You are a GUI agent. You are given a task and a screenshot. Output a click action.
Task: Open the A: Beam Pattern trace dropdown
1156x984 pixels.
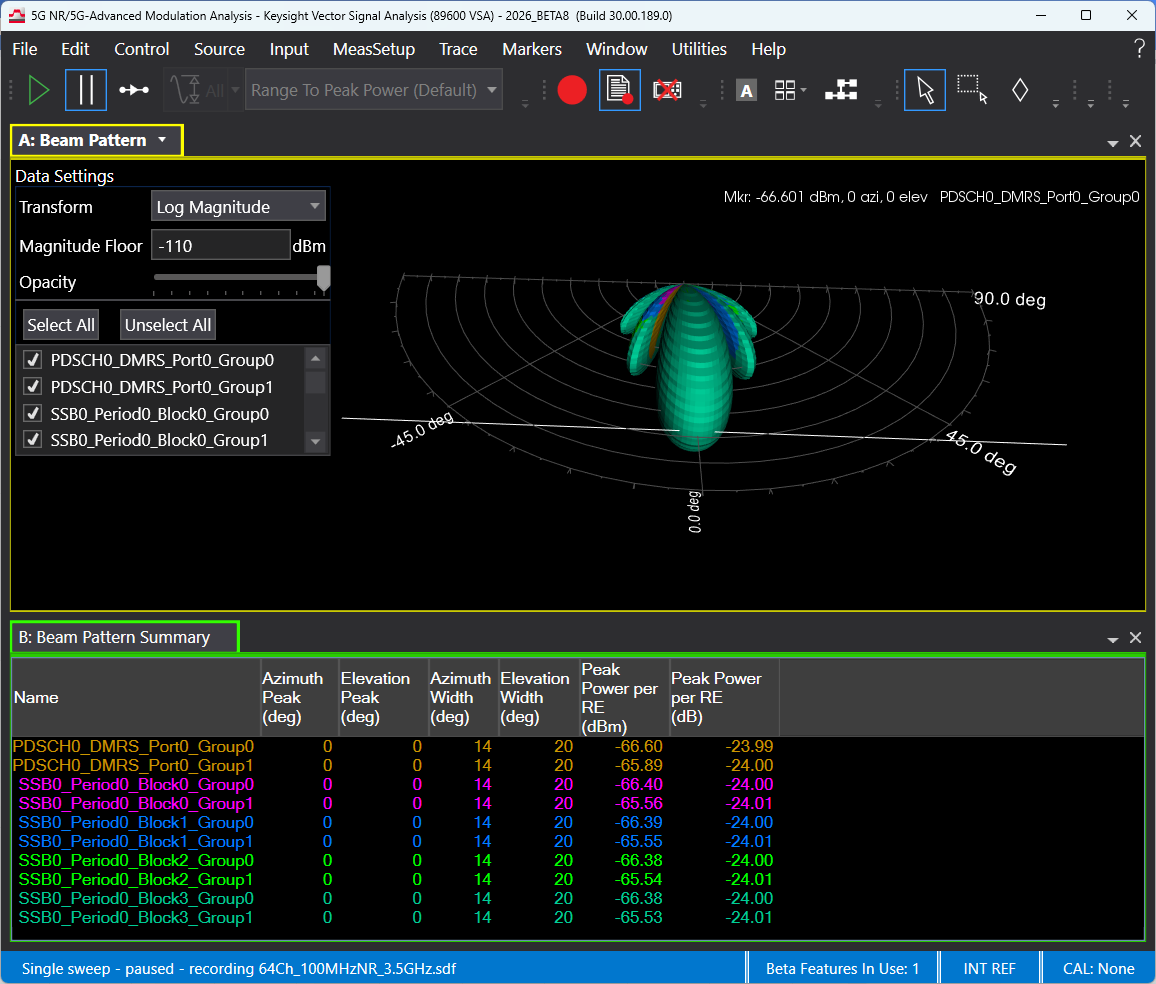(162, 140)
